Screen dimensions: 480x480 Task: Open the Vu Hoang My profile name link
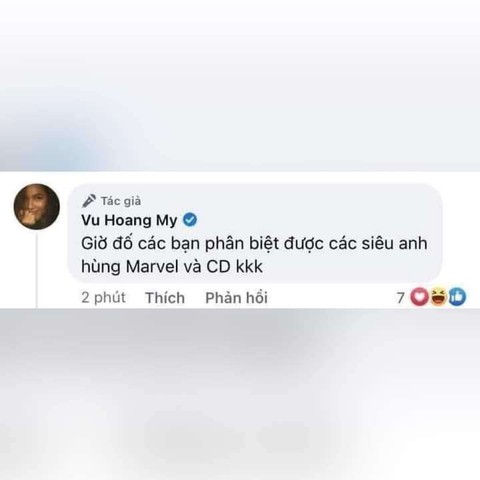coord(129,220)
